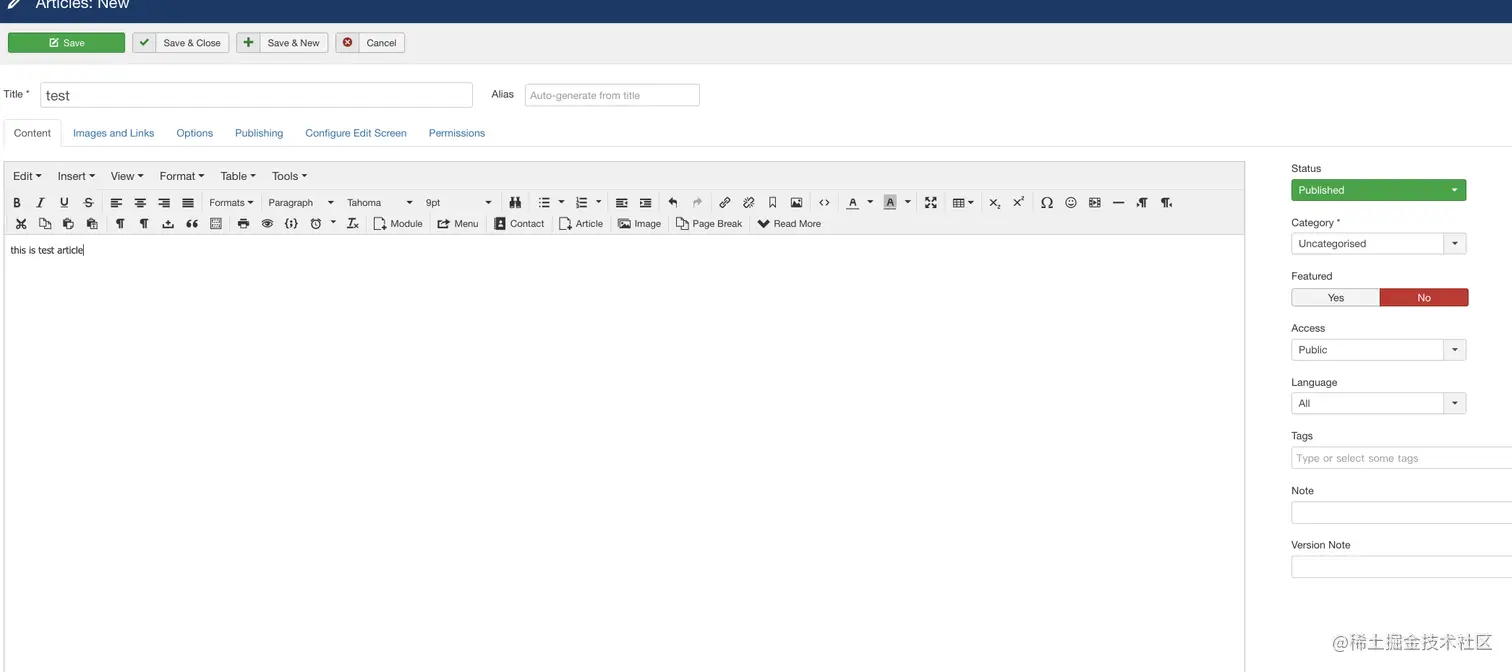Apply italic formatting
This screenshot has height=672, width=1512.
(x=41, y=203)
